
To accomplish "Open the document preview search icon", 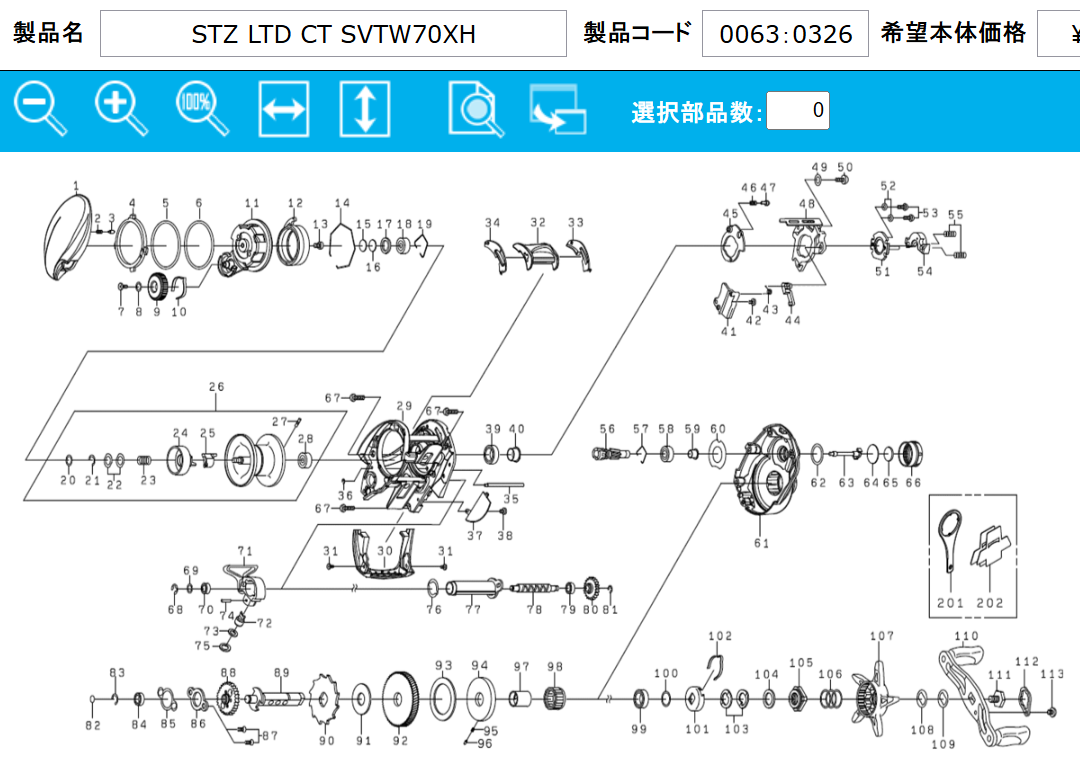I will click(476, 109).
